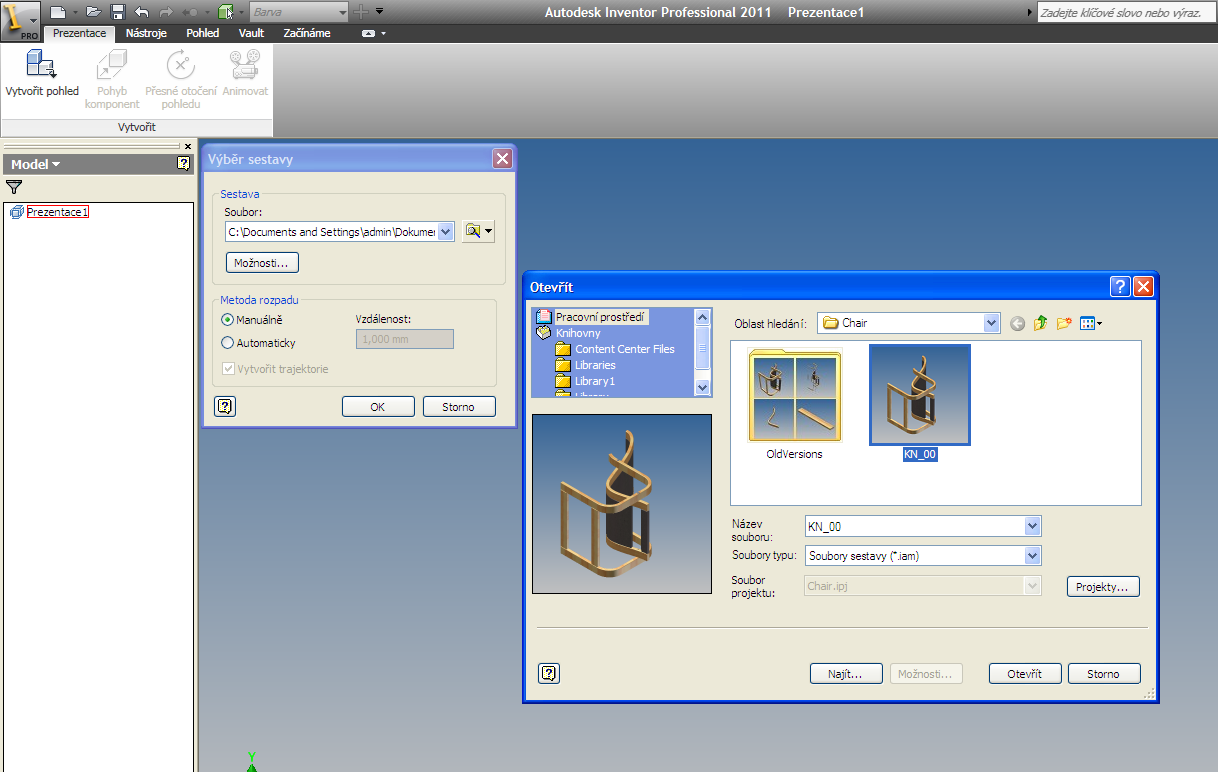Close the Model browser panel with X
The width and height of the screenshot is (1218, 772).
188,146
